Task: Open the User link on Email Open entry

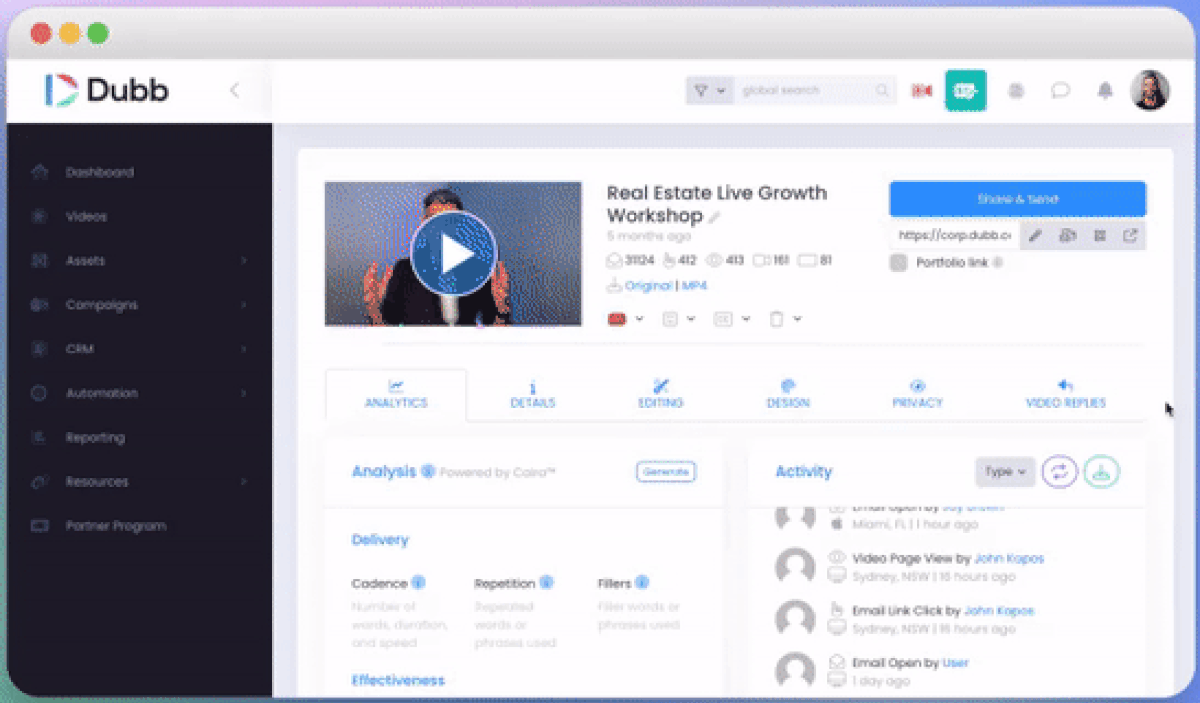Action: (956, 662)
